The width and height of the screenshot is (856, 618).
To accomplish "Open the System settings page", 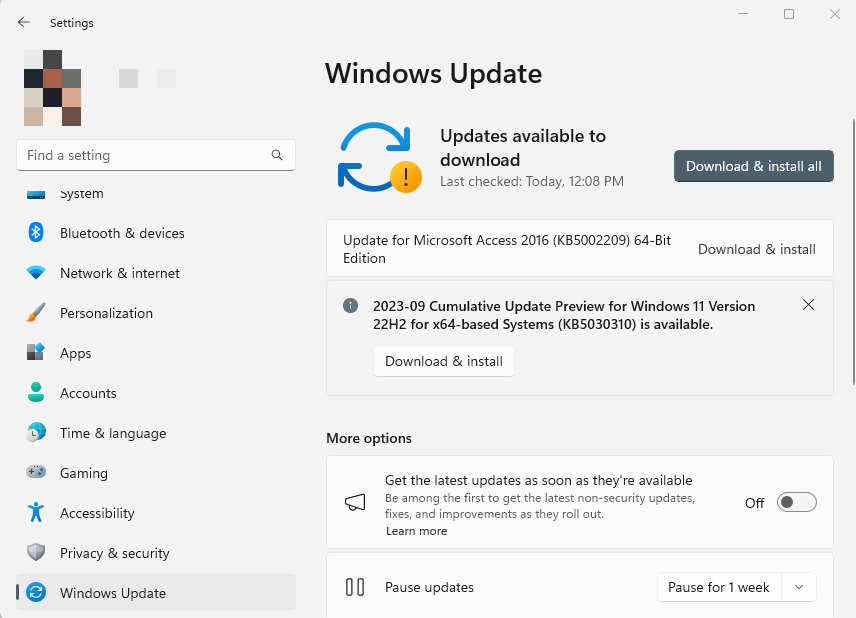I will click(x=80, y=193).
